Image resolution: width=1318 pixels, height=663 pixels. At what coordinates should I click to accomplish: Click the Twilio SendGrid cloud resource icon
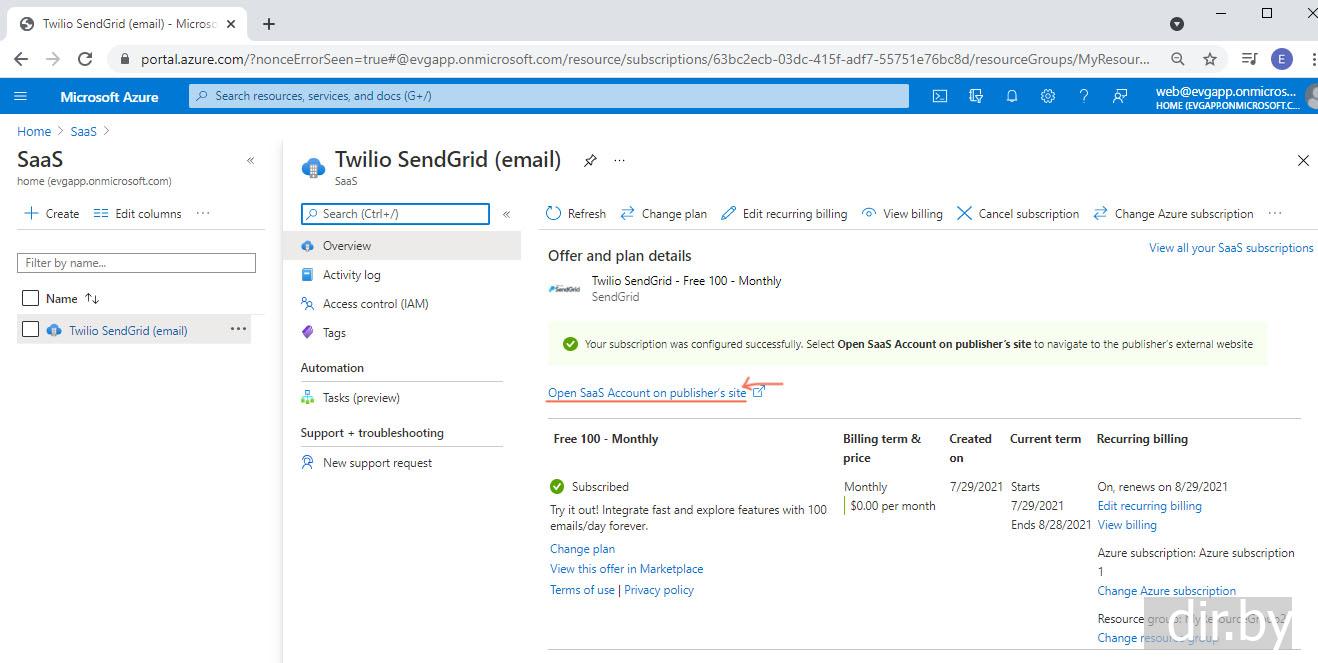coord(314,167)
